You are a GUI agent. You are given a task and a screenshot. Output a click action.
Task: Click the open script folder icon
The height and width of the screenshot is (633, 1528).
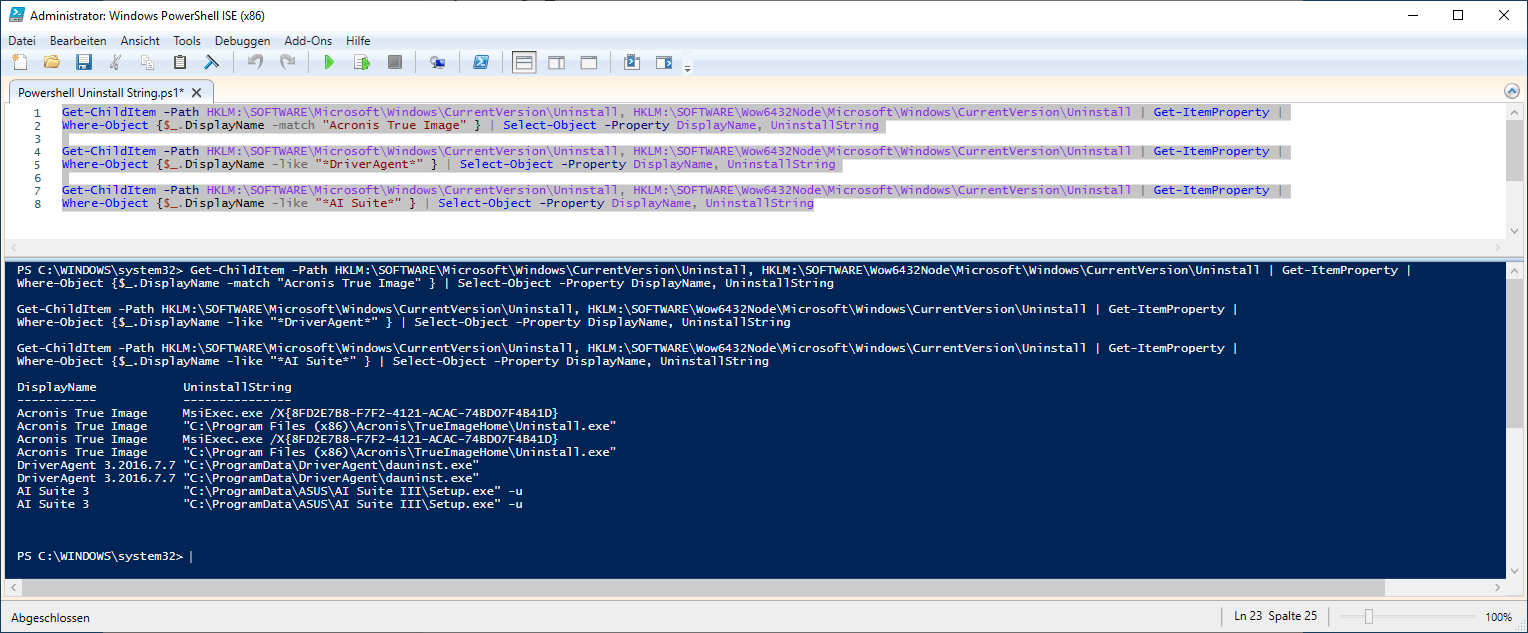(x=52, y=63)
